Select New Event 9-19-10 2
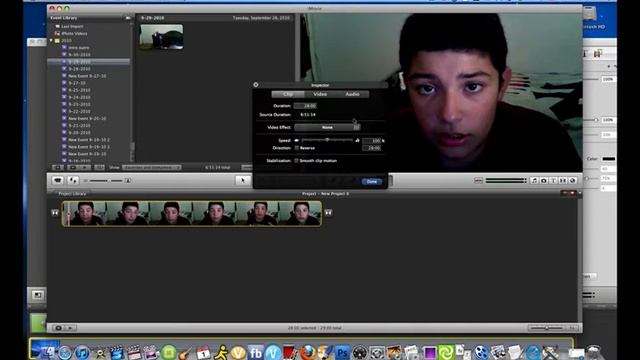This screenshot has height=360, width=640. [x=89, y=140]
